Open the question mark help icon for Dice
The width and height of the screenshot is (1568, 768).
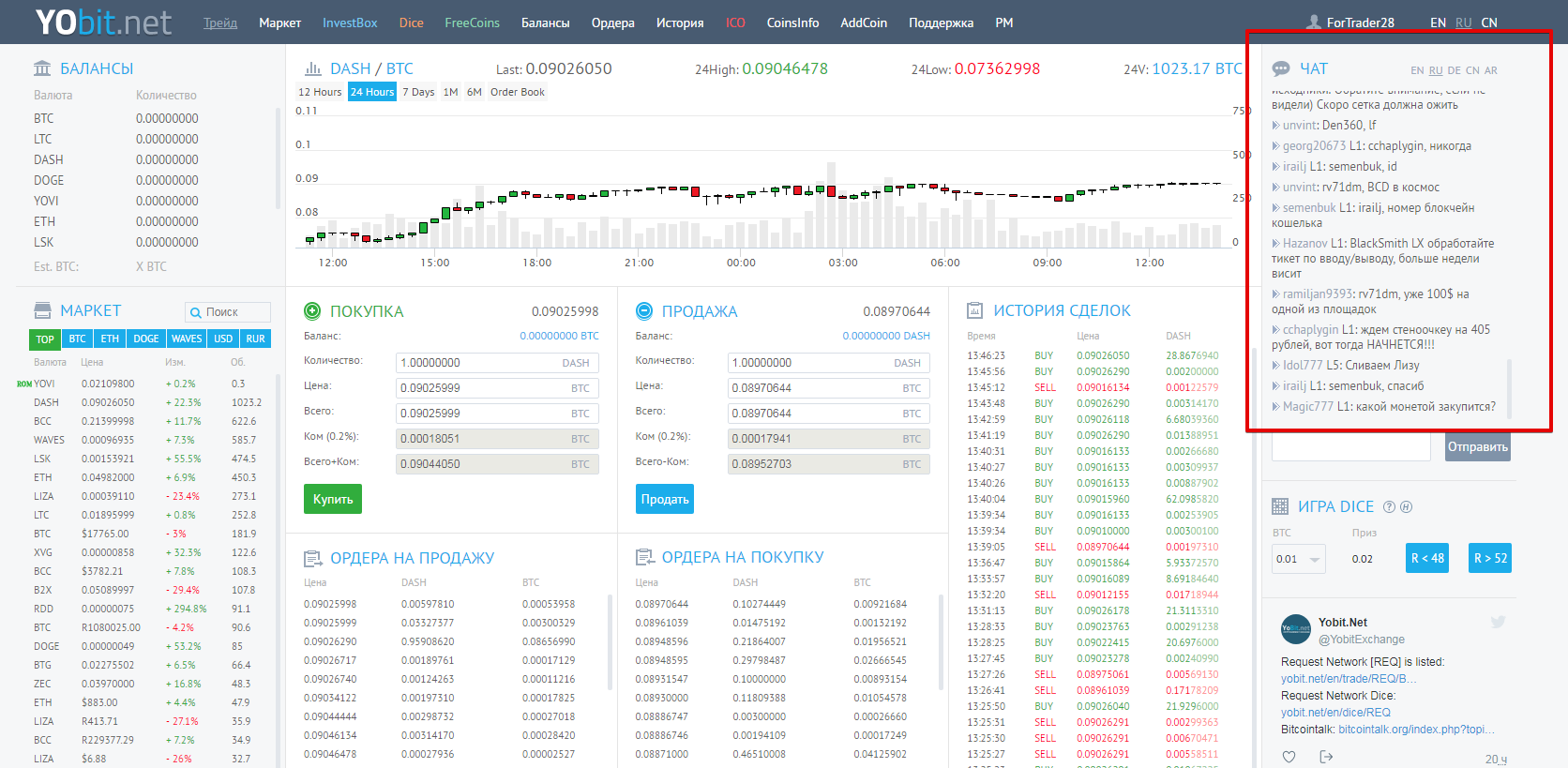tap(1390, 506)
